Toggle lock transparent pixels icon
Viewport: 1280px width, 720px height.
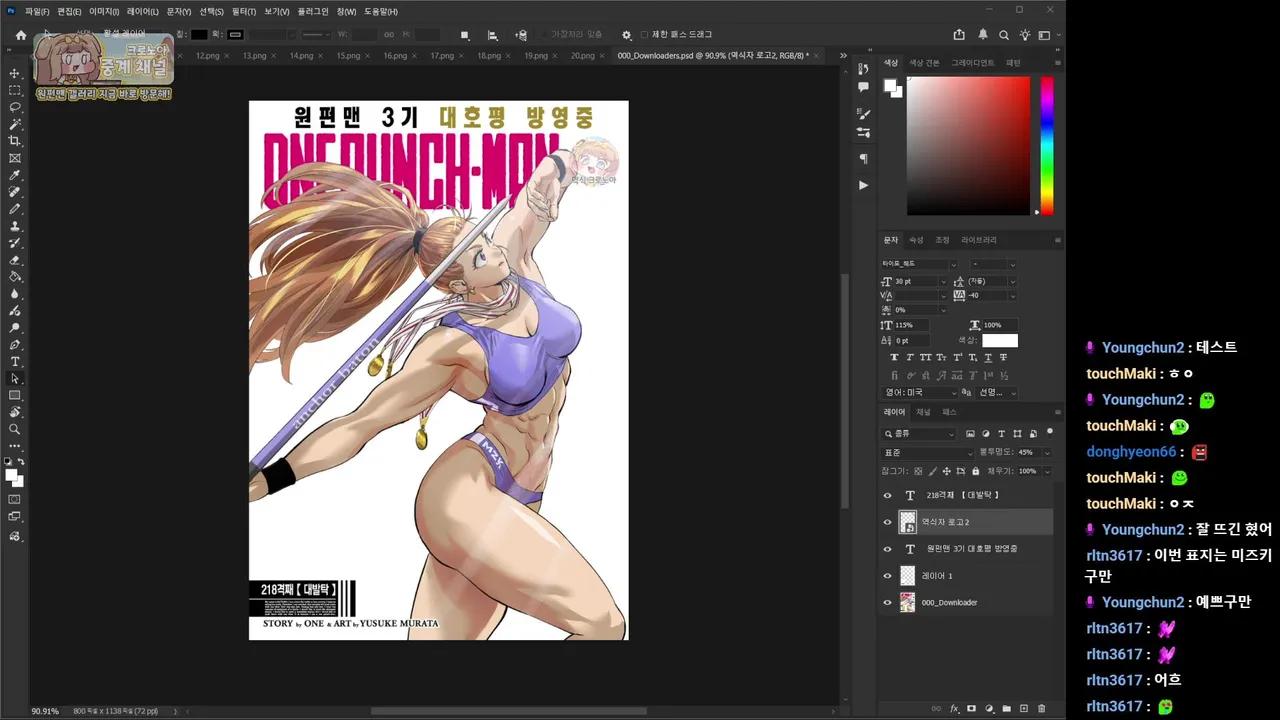tap(918, 471)
